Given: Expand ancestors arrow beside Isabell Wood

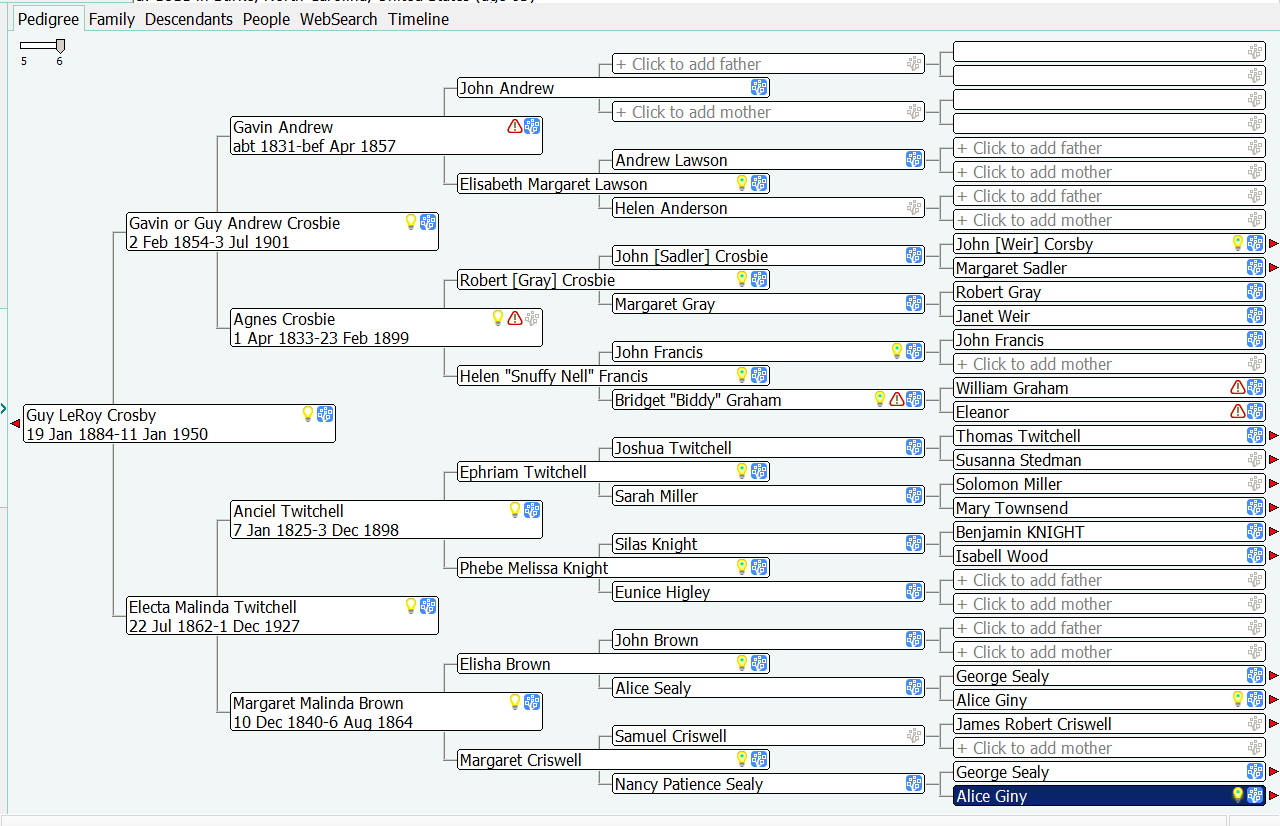Looking at the screenshot, I should coord(1274,555).
